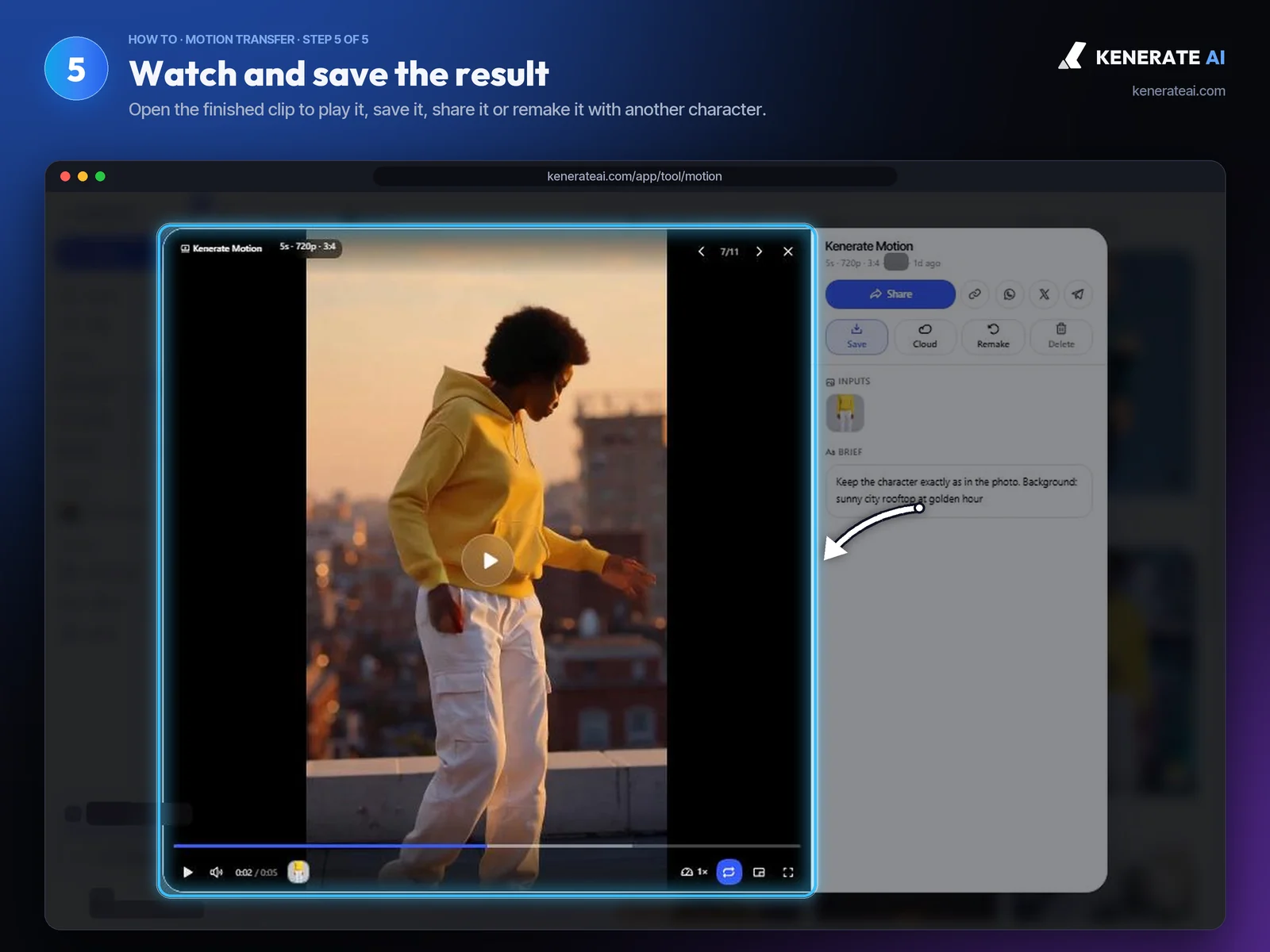The width and height of the screenshot is (1270, 952).
Task: Share the clip via Telegram icon
Action: point(1078,294)
